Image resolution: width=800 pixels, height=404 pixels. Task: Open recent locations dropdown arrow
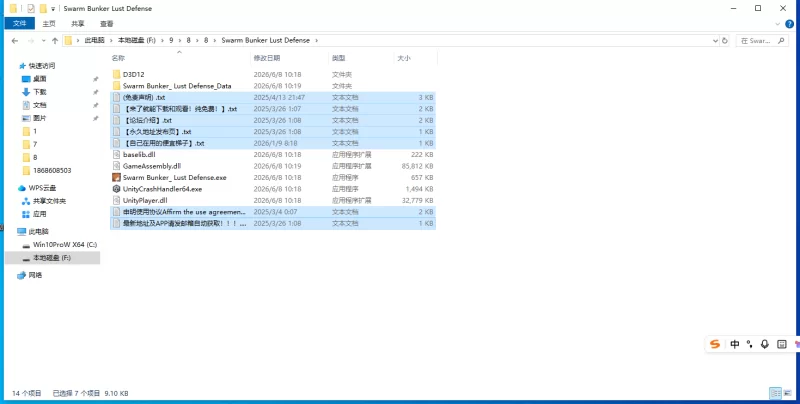point(43,40)
